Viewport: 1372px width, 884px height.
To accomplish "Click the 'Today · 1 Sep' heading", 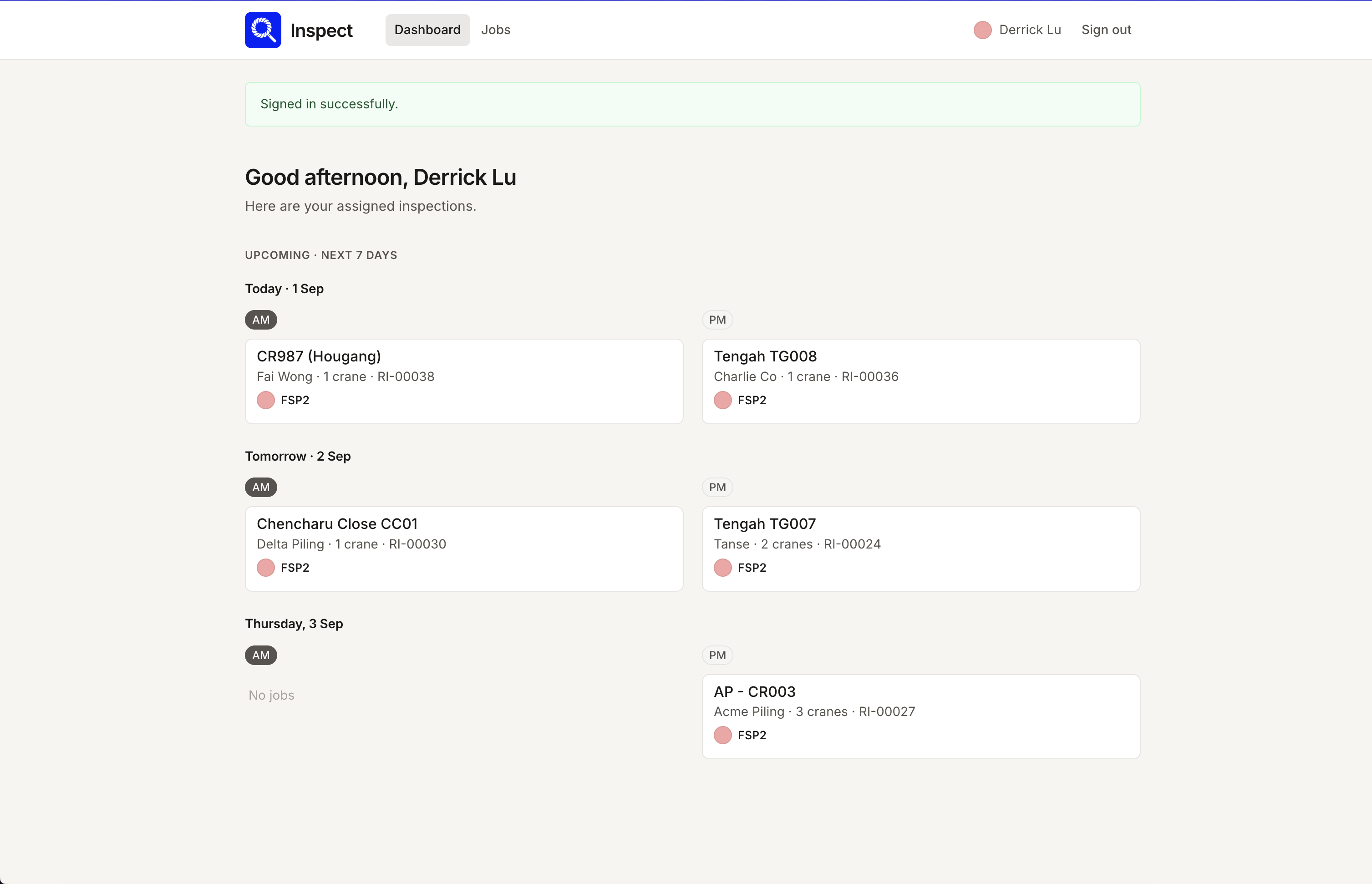I will (284, 289).
